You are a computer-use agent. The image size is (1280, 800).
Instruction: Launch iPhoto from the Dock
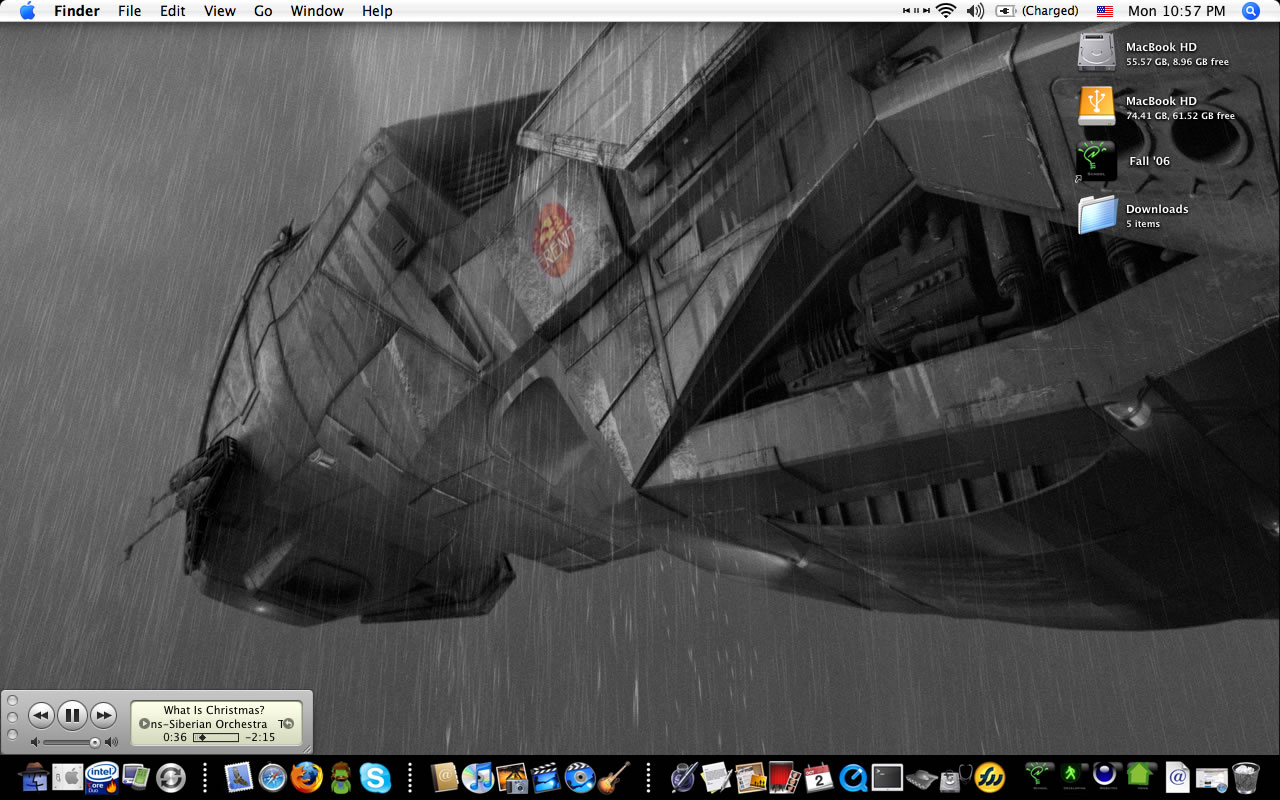point(512,777)
